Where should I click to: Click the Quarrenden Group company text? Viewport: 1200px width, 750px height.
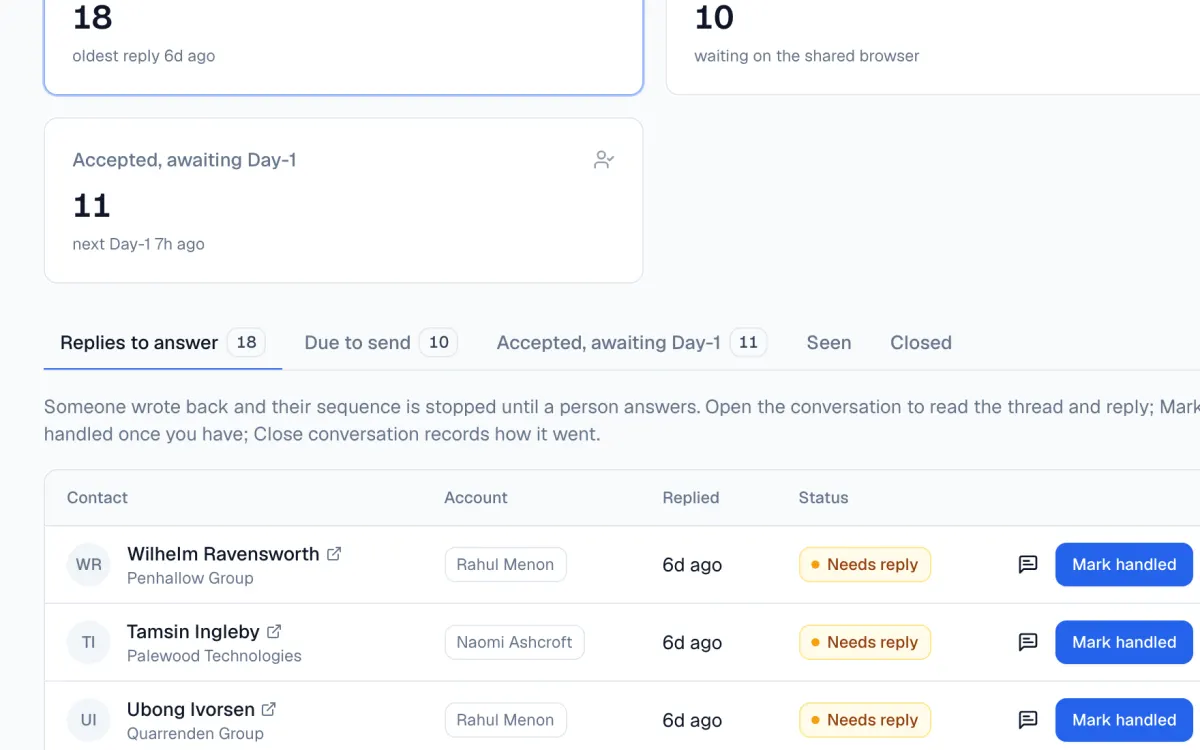(195, 734)
